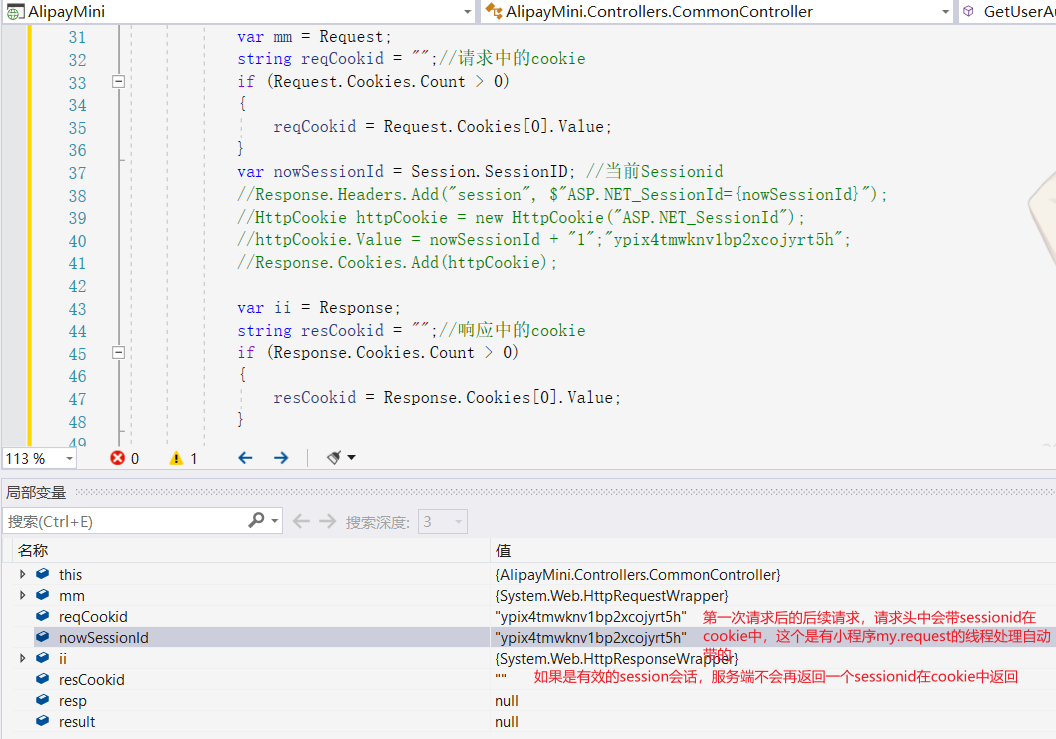Click 'Session.SessionID' in line 37
The width and height of the screenshot is (1056, 739).
pos(489,172)
